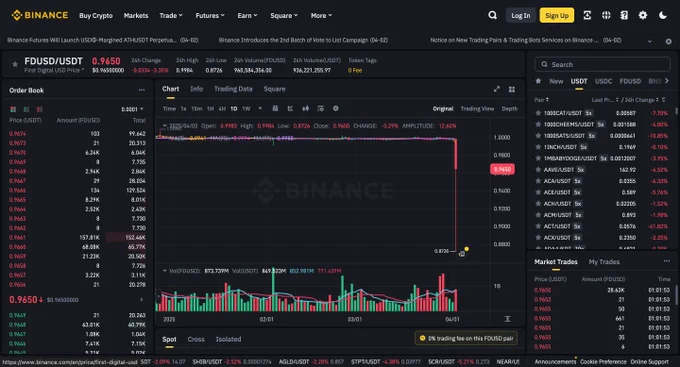Viewport: 680px width, 367px height.
Task: Add FDUSD/USDT to favorites star
Action: pyautogui.click(x=15, y=64)
